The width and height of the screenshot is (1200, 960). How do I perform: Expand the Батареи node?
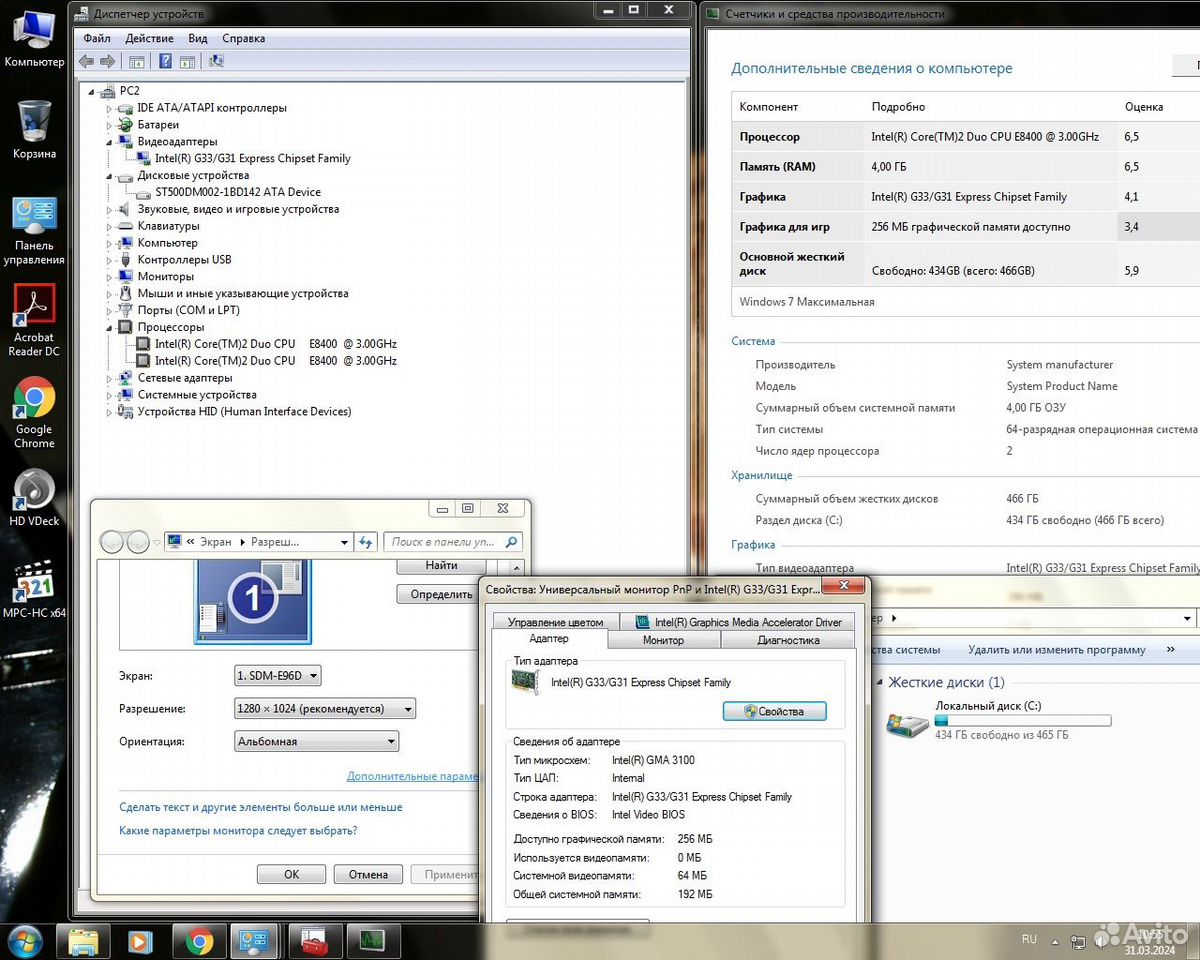(111, 125)
